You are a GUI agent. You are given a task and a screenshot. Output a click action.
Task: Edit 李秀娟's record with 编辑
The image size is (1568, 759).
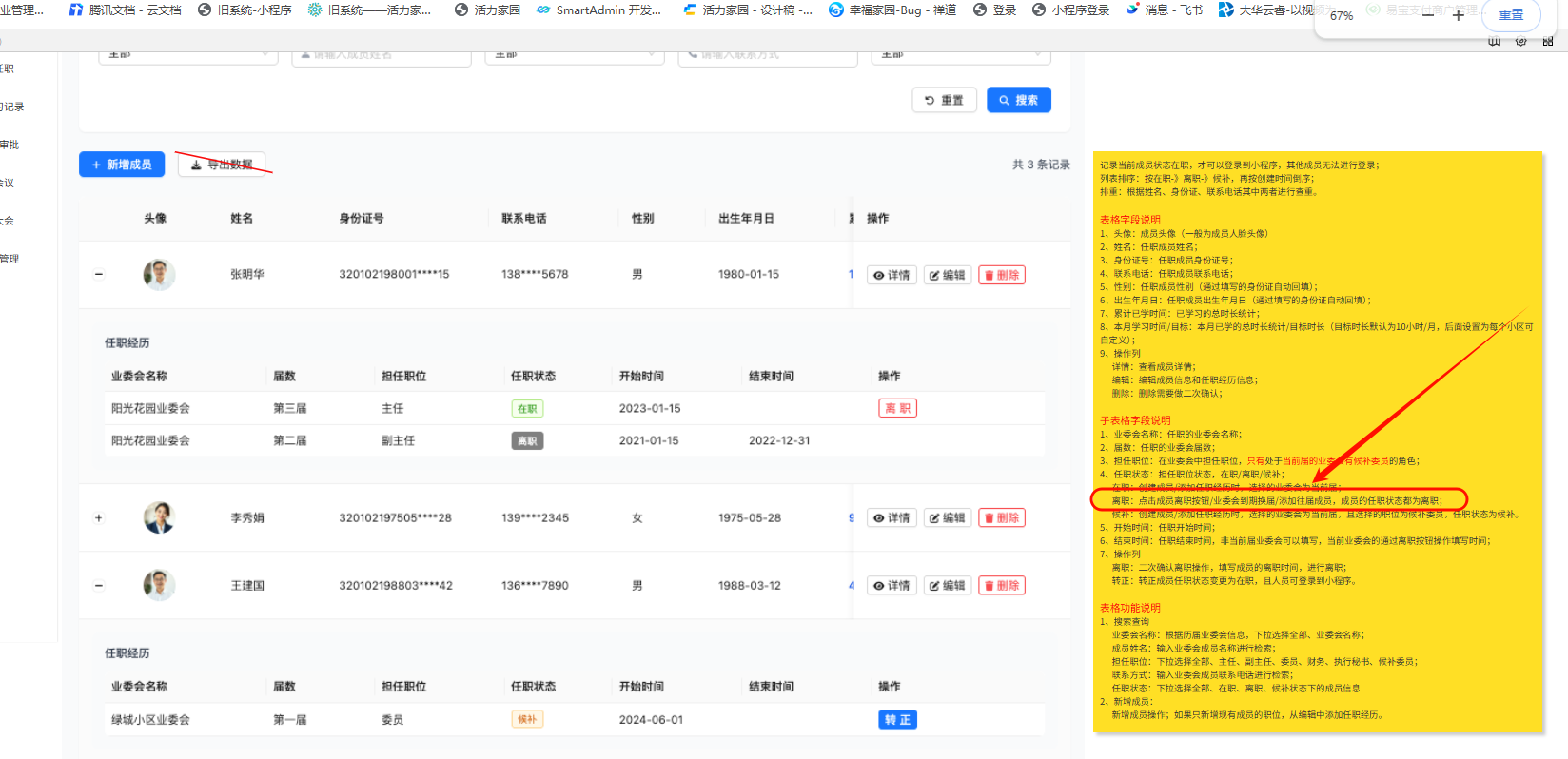point(947,518)
